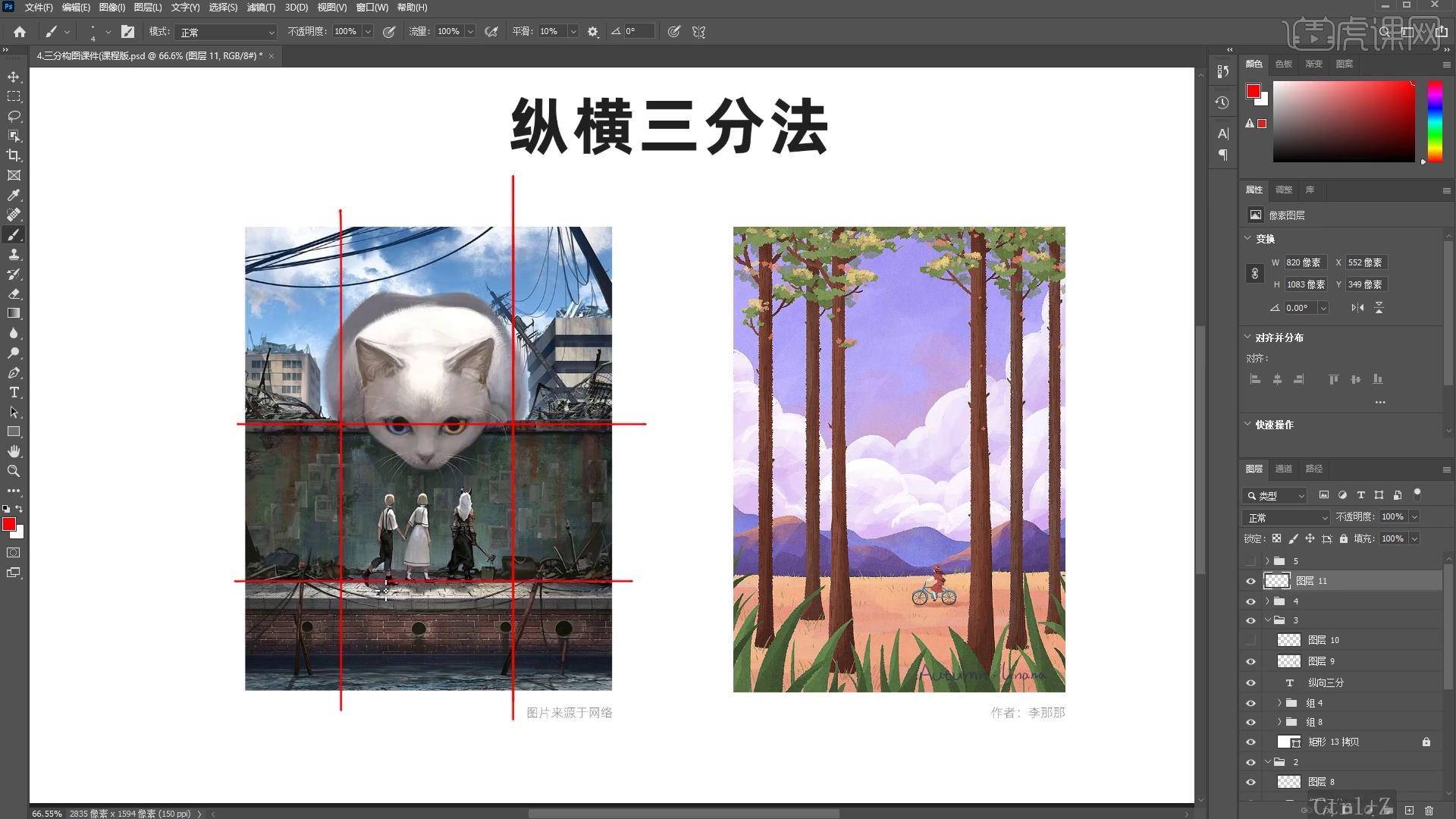Delete layer trash icon

[1429, 811]
